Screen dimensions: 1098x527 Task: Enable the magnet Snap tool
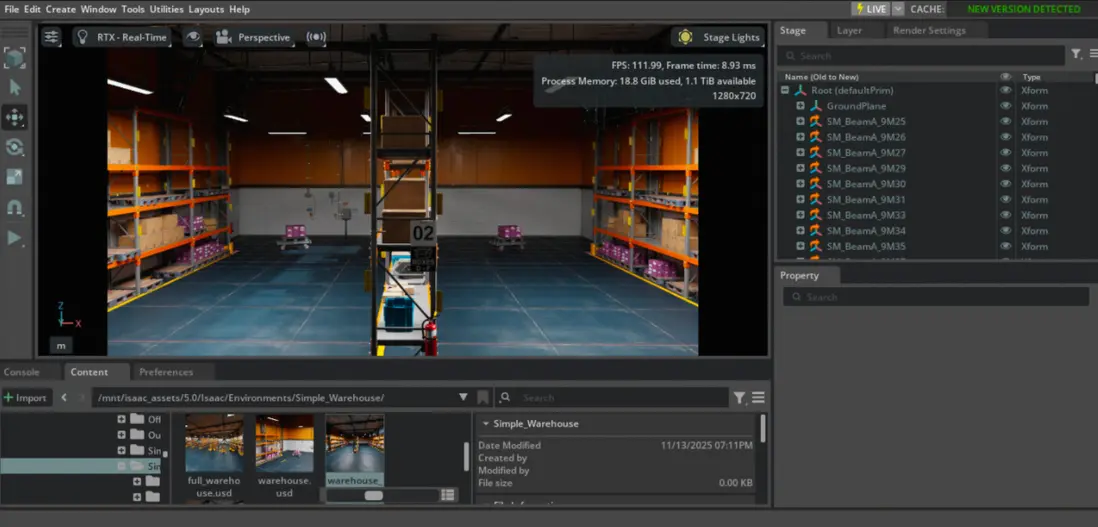tap(15, 208)
